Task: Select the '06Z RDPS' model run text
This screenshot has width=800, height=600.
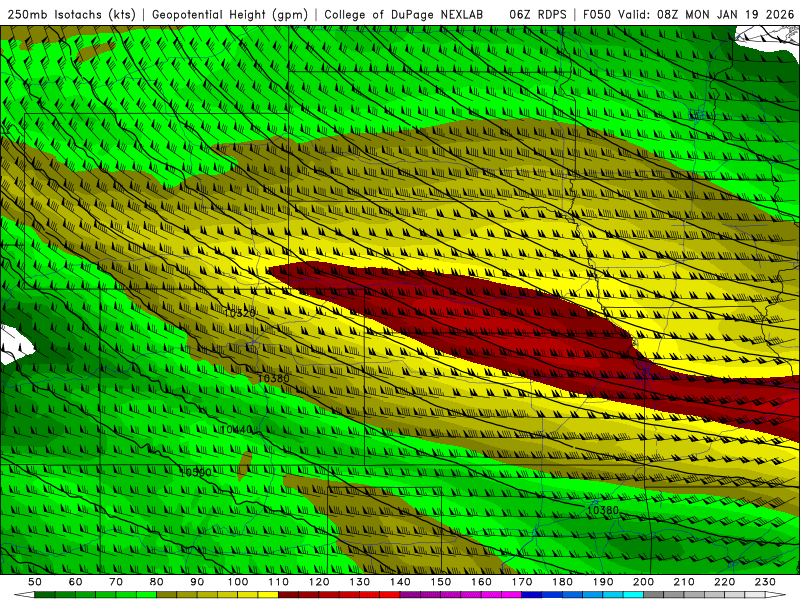Action: 538,15
